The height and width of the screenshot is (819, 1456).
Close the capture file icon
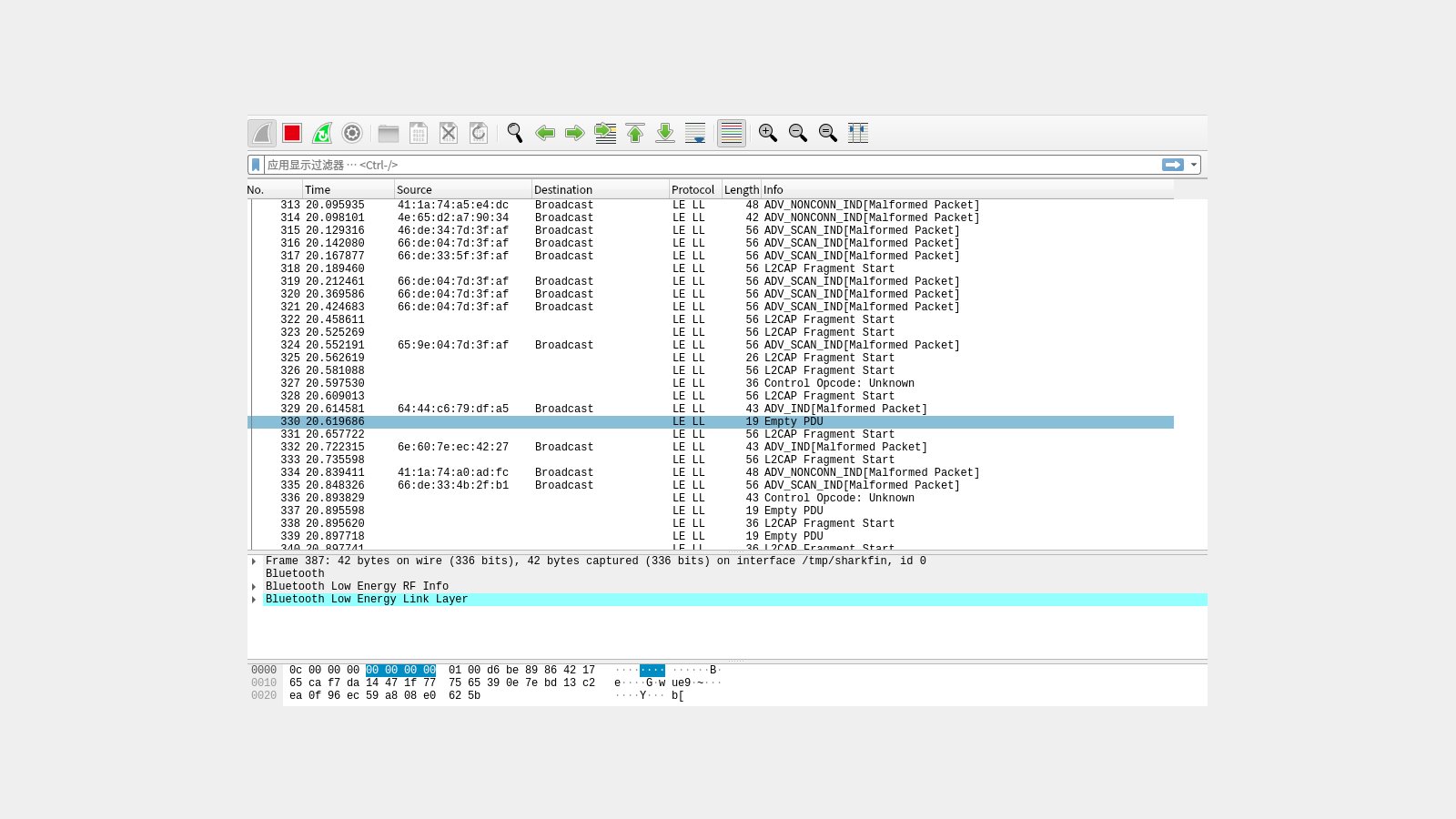pyautogui.click(x=449, y=133)
